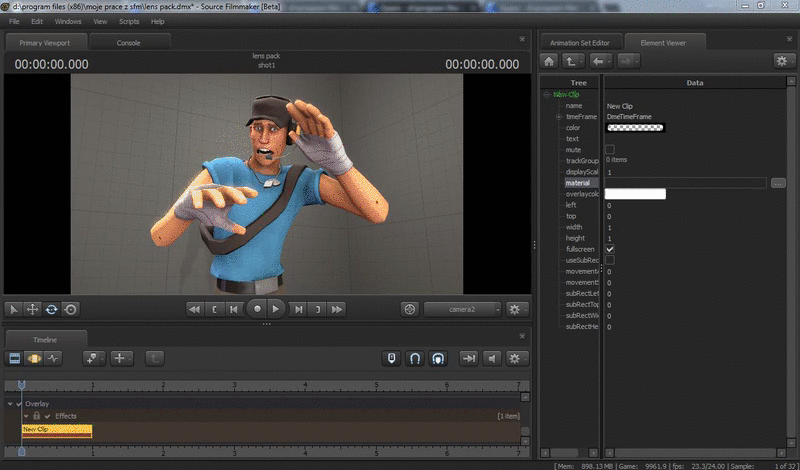Collapse the Overlay track group
800x470 pixels.
10,404
